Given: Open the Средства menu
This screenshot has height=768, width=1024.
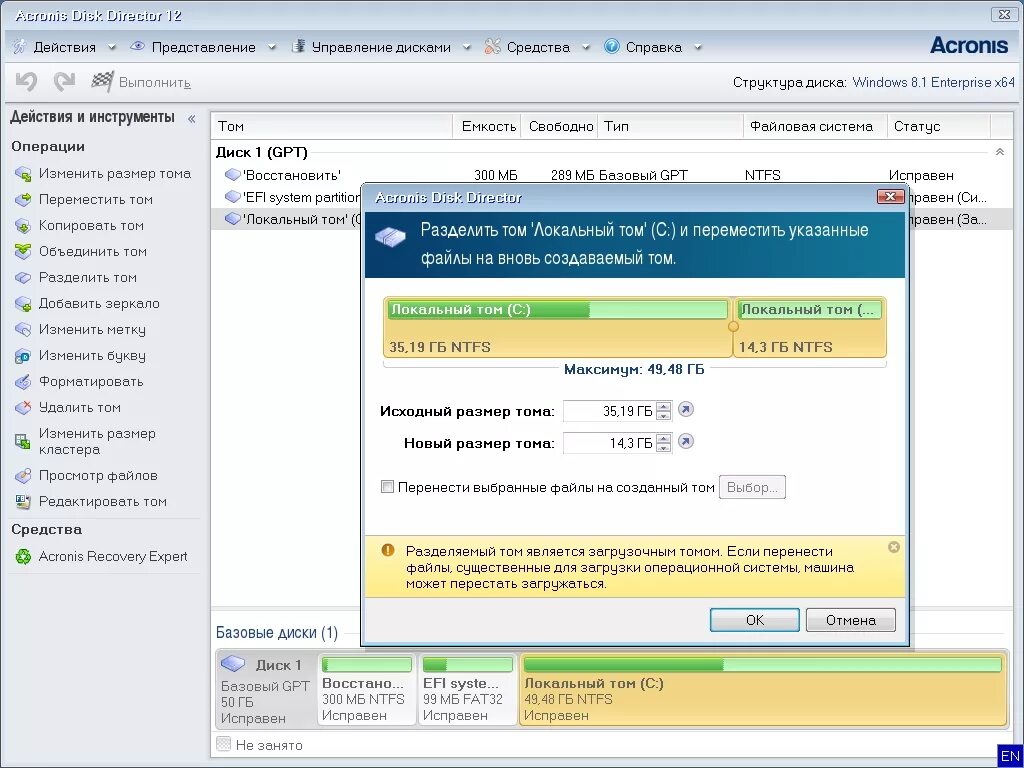Looking at the screenshot, I should [537, 47].
